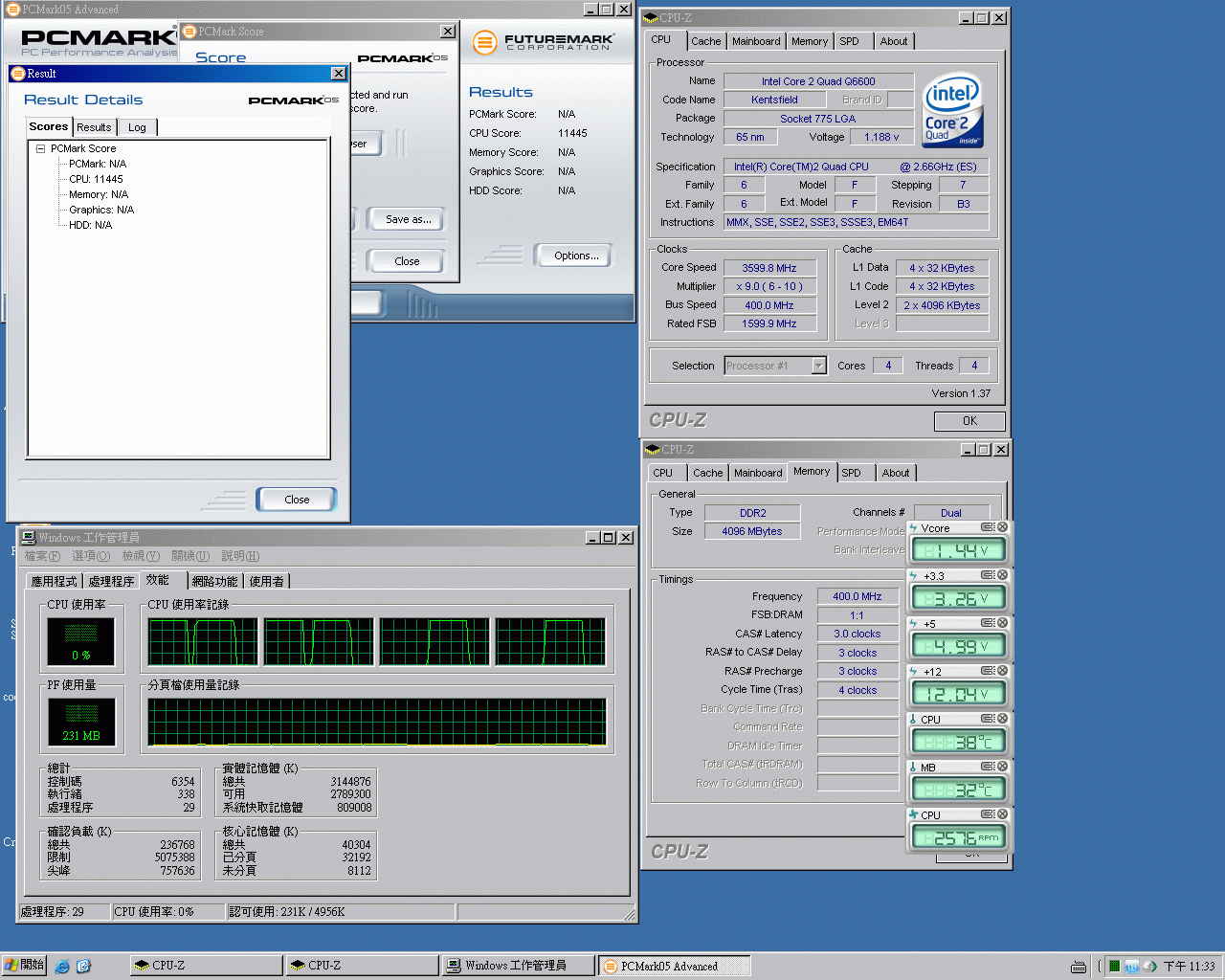The image size is (1225, 980).
Task: Close the CPU fan RPM monitor widget
Action: (1002, 814)
